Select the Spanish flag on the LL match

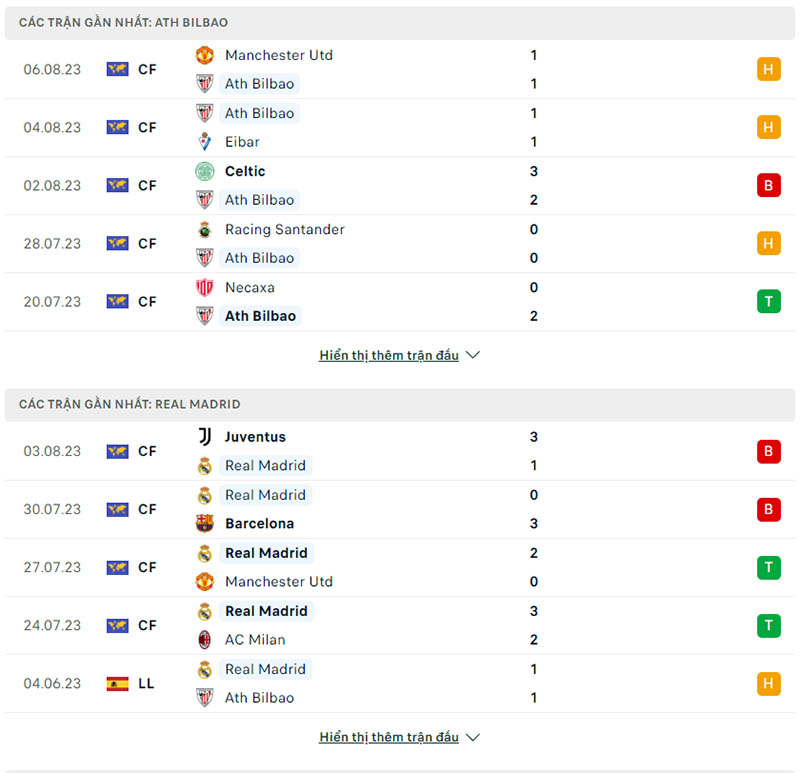[119, 683]
